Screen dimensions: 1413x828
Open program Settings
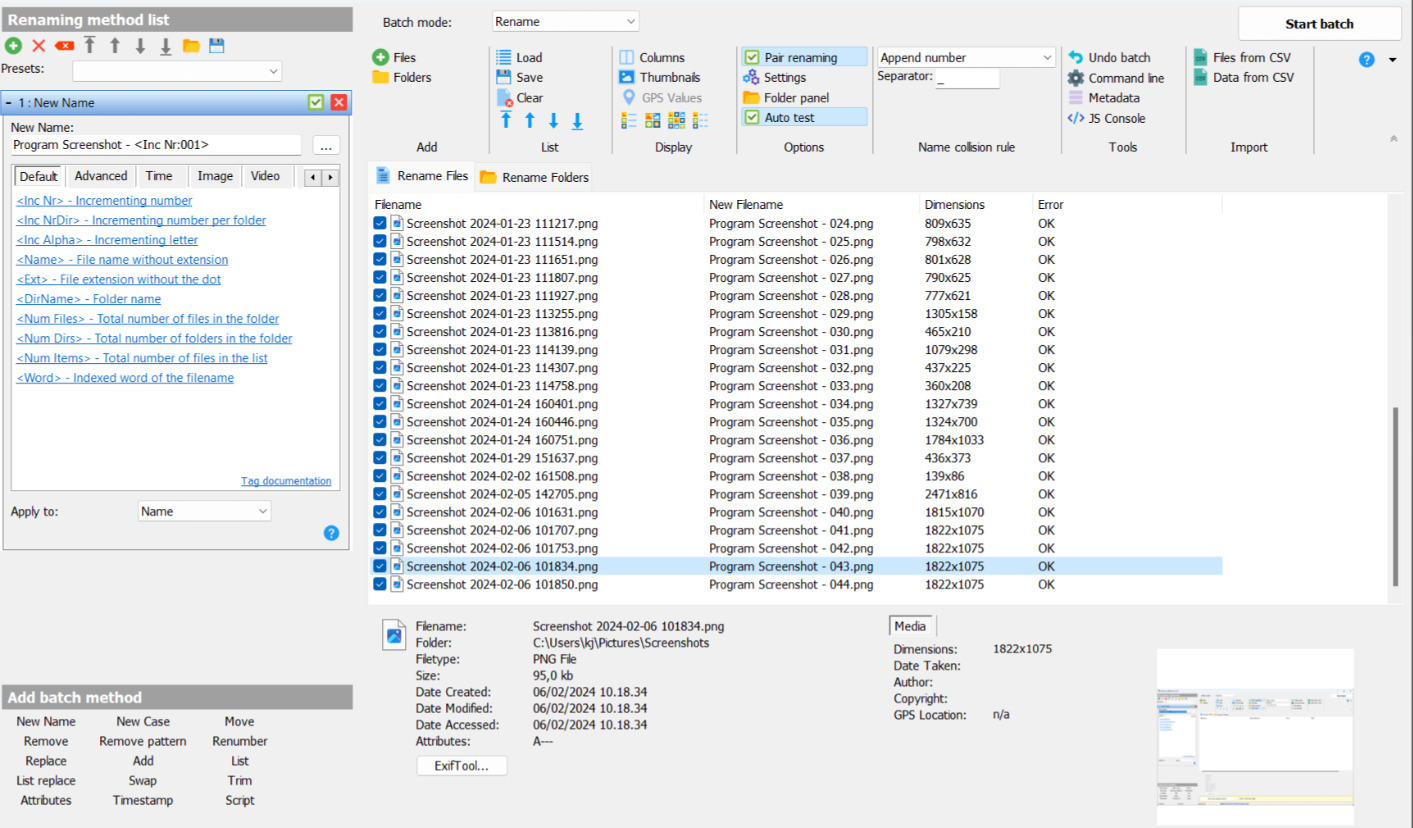coord(774,77)
